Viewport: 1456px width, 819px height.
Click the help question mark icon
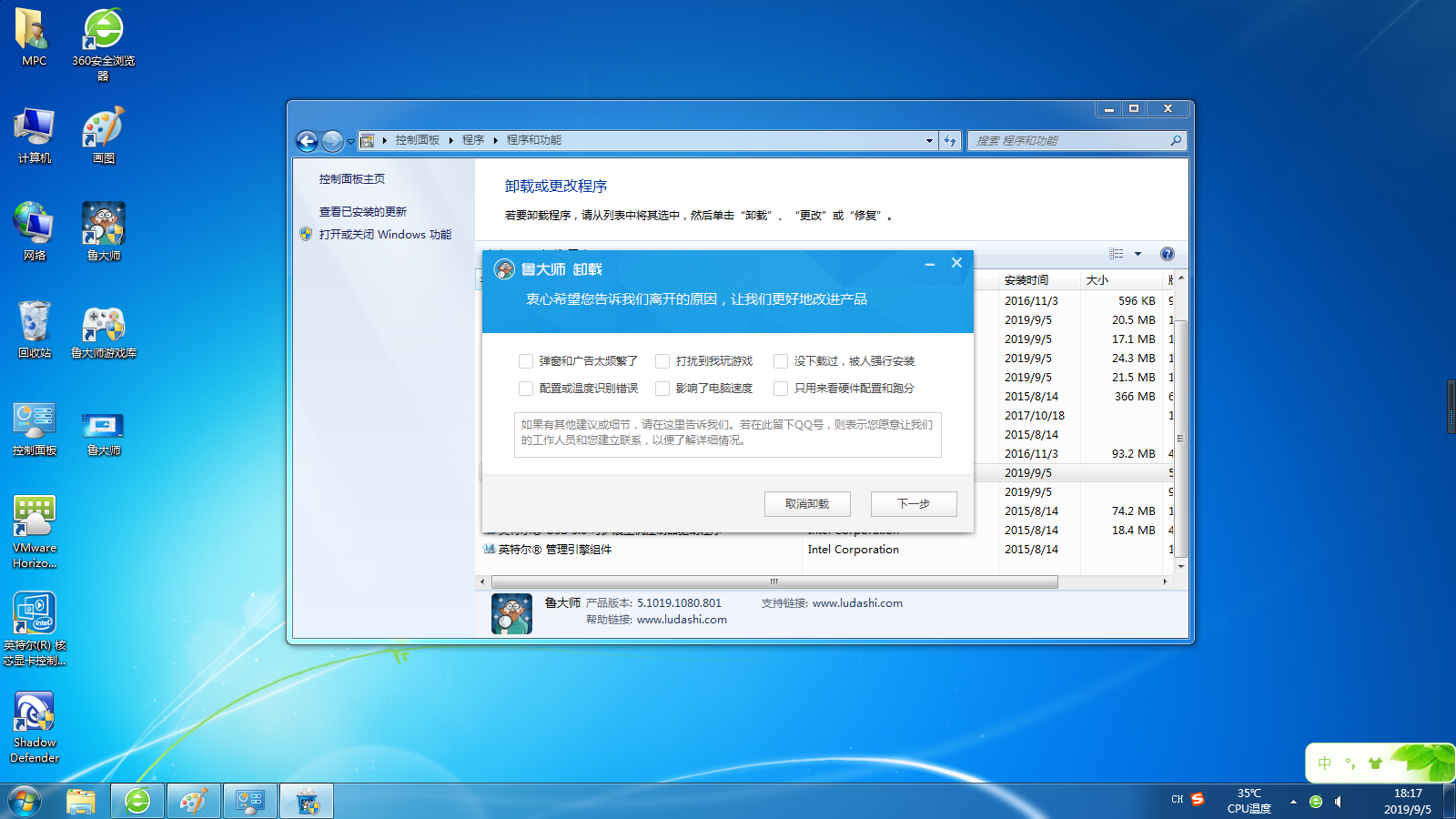1167,254
